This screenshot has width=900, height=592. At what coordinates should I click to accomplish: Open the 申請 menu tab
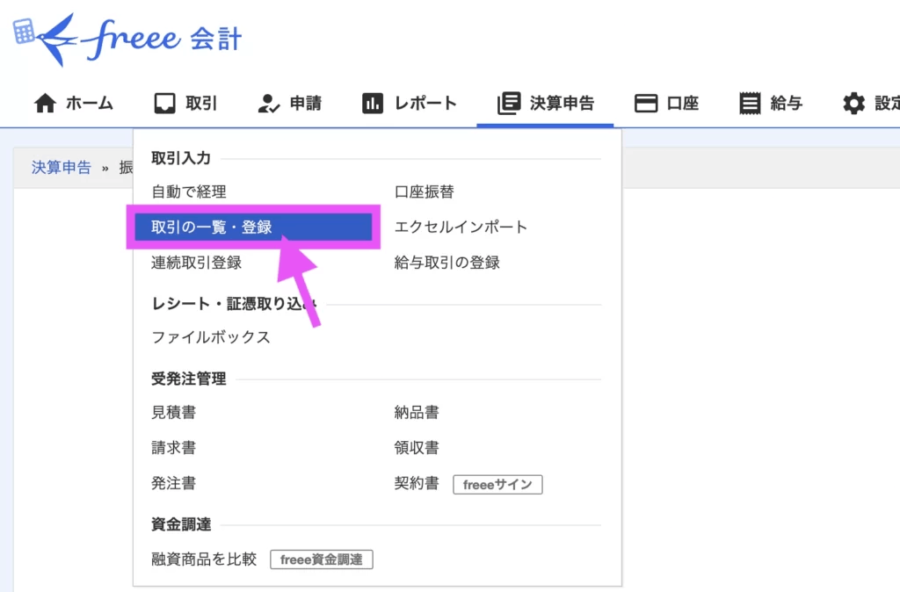(289, 103)
